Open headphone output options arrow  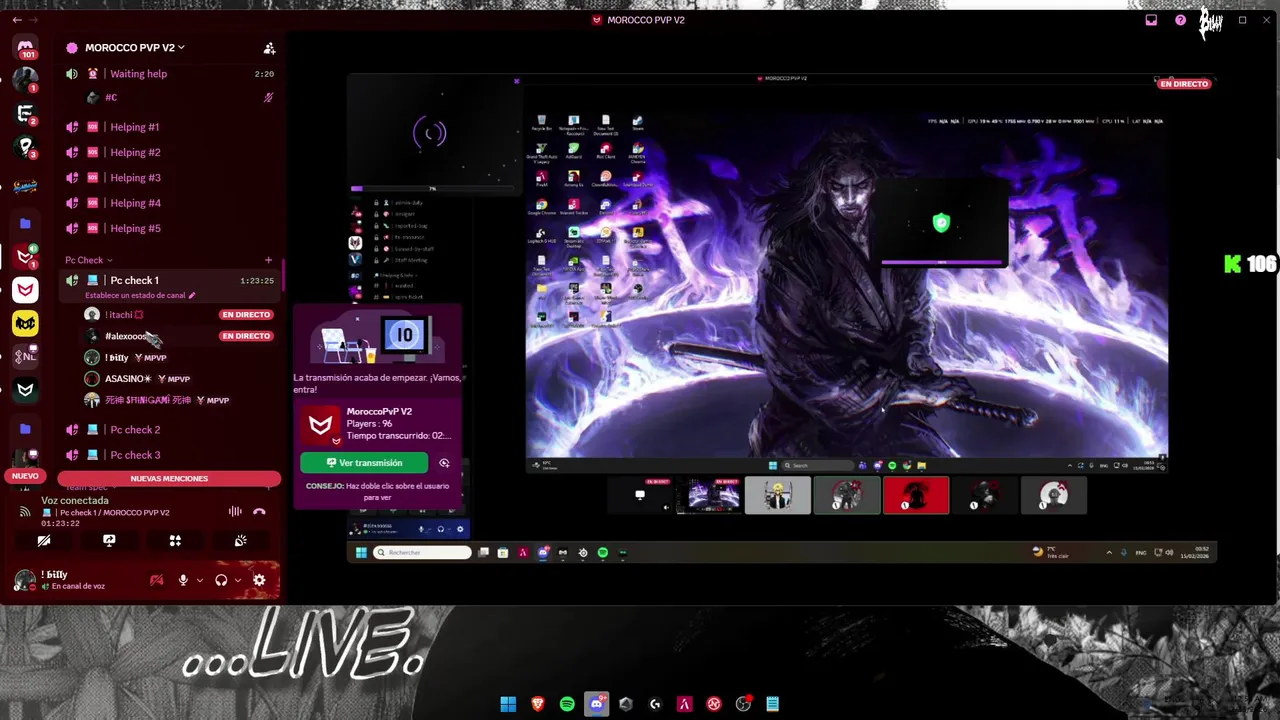237,580
